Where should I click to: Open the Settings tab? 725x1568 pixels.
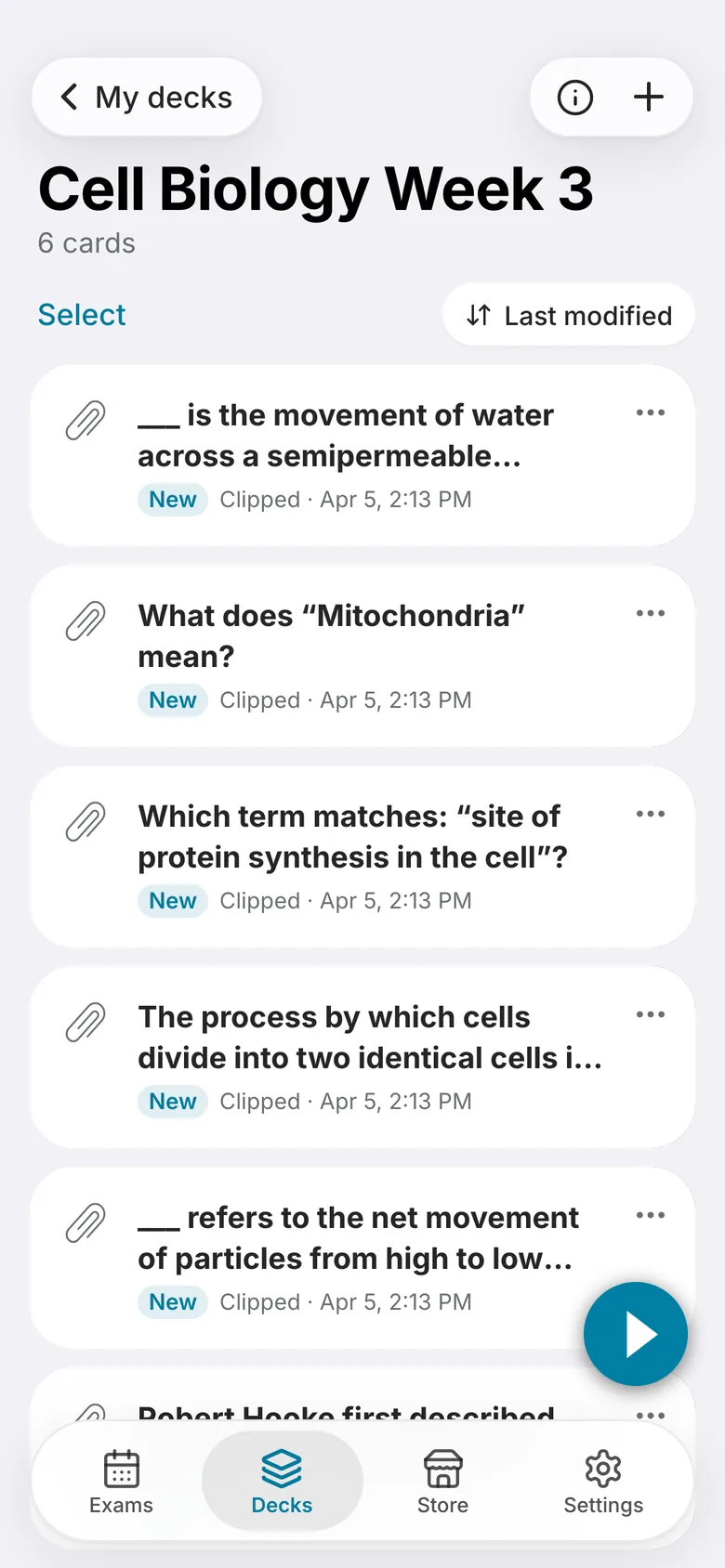(603, 1482)
